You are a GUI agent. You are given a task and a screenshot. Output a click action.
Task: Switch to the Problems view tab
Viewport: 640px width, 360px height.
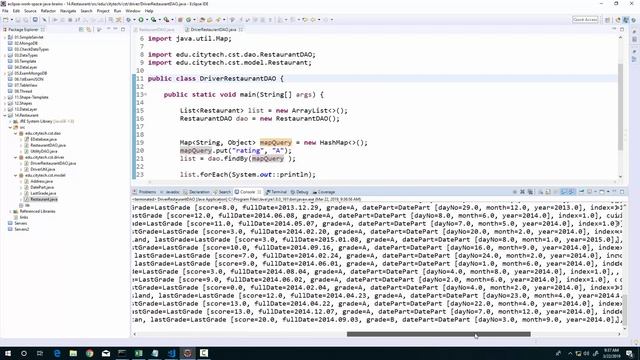click(144, 192)
